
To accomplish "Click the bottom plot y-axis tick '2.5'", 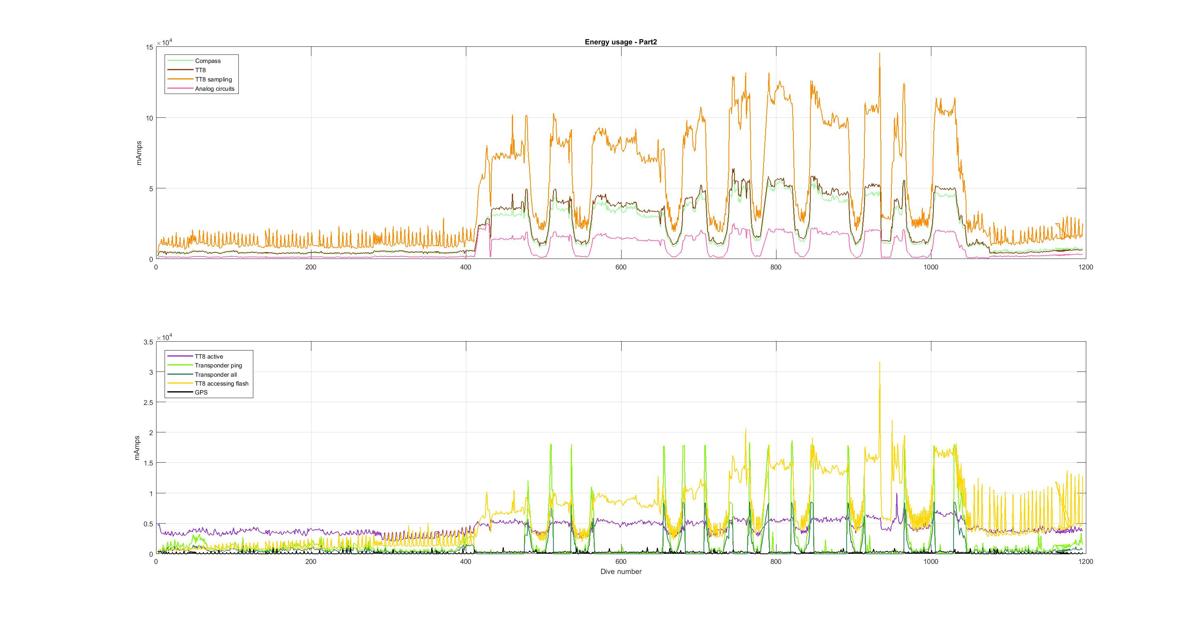I will (x=148, y=403).
